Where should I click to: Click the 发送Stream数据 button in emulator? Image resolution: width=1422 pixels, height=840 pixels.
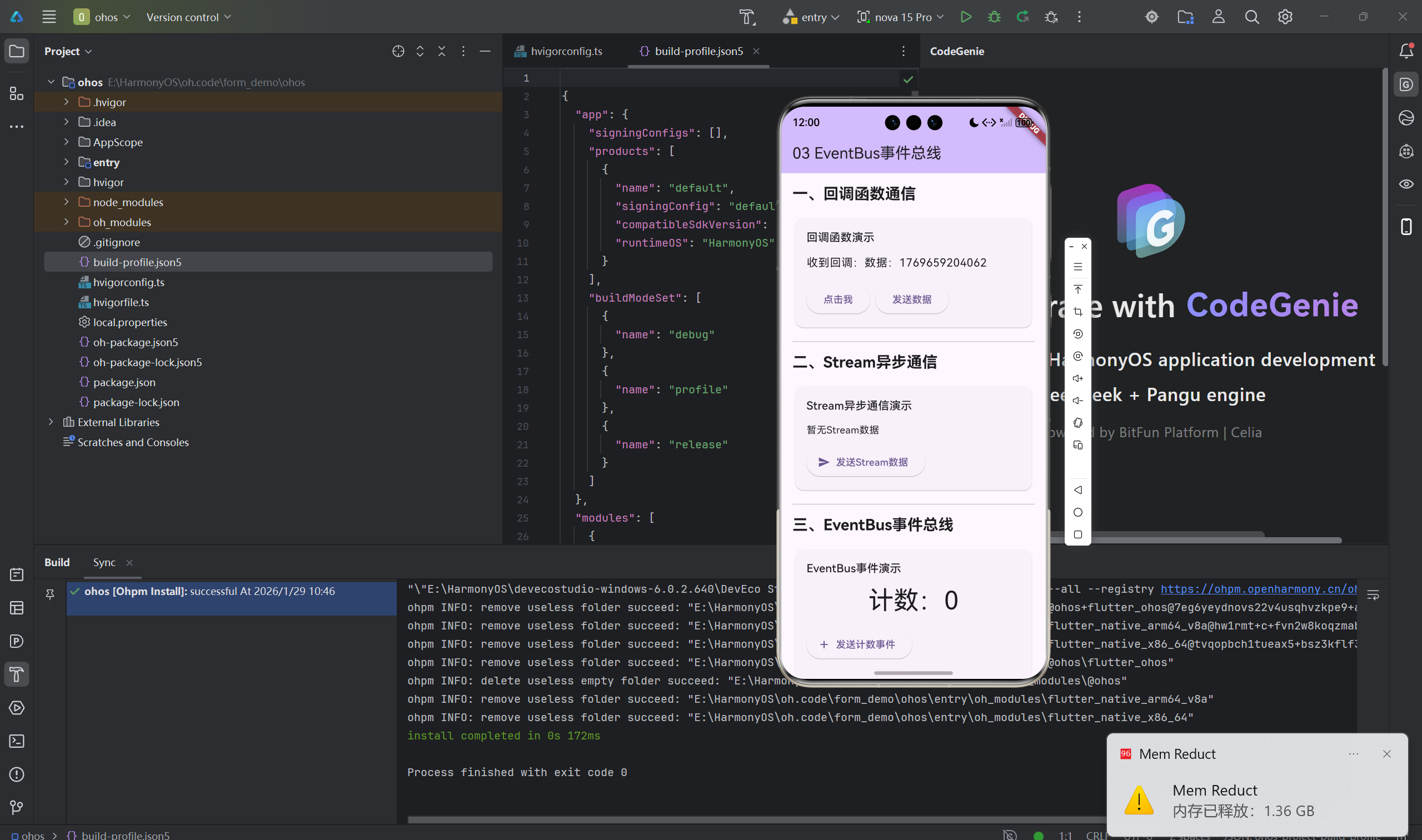pyautogui.click(x=865, y=462)
